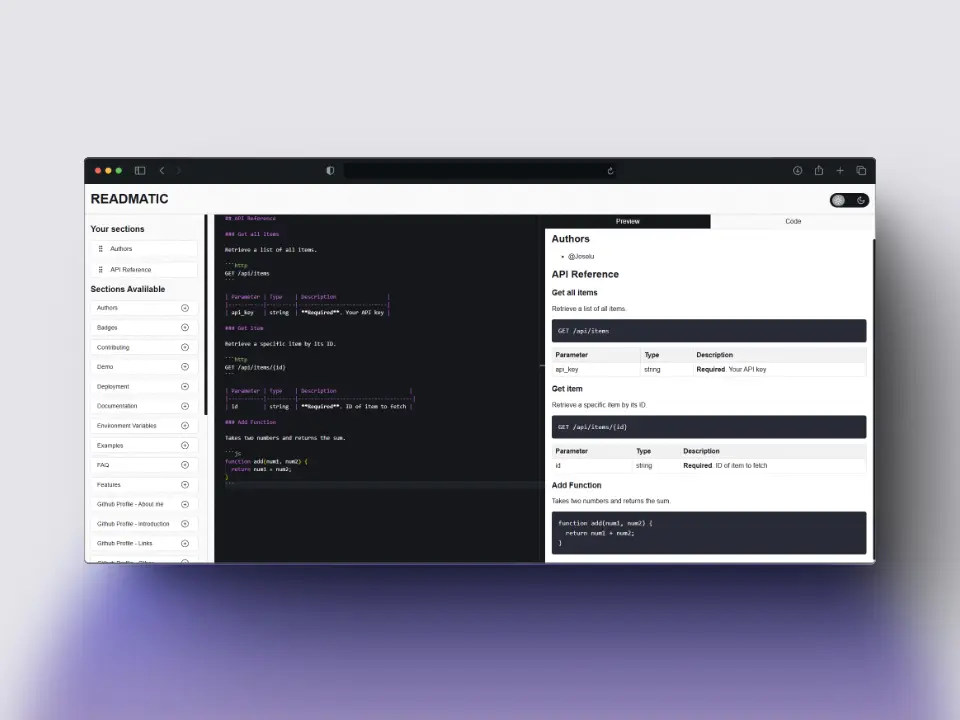960x720 pixels.
Task: Add the Documentation section with its plus icon
Action: 185,406
